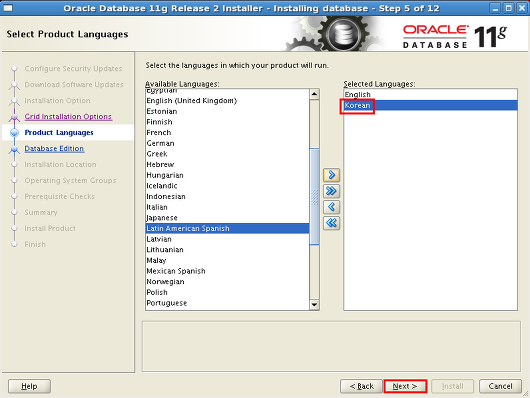Click the window menu icon in the title bar
530x398 pixels.
point(8,8)
